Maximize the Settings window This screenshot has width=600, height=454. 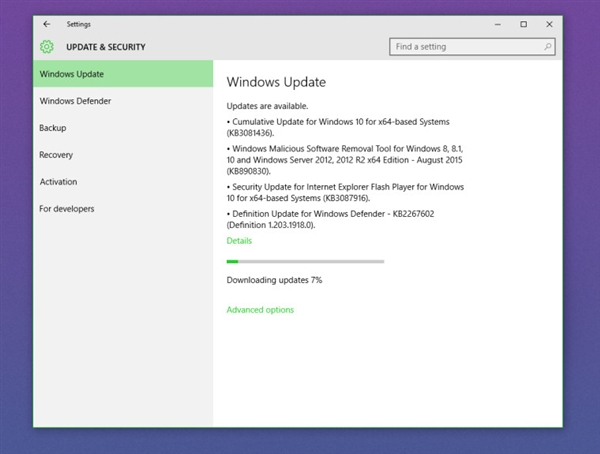point(523,23)
